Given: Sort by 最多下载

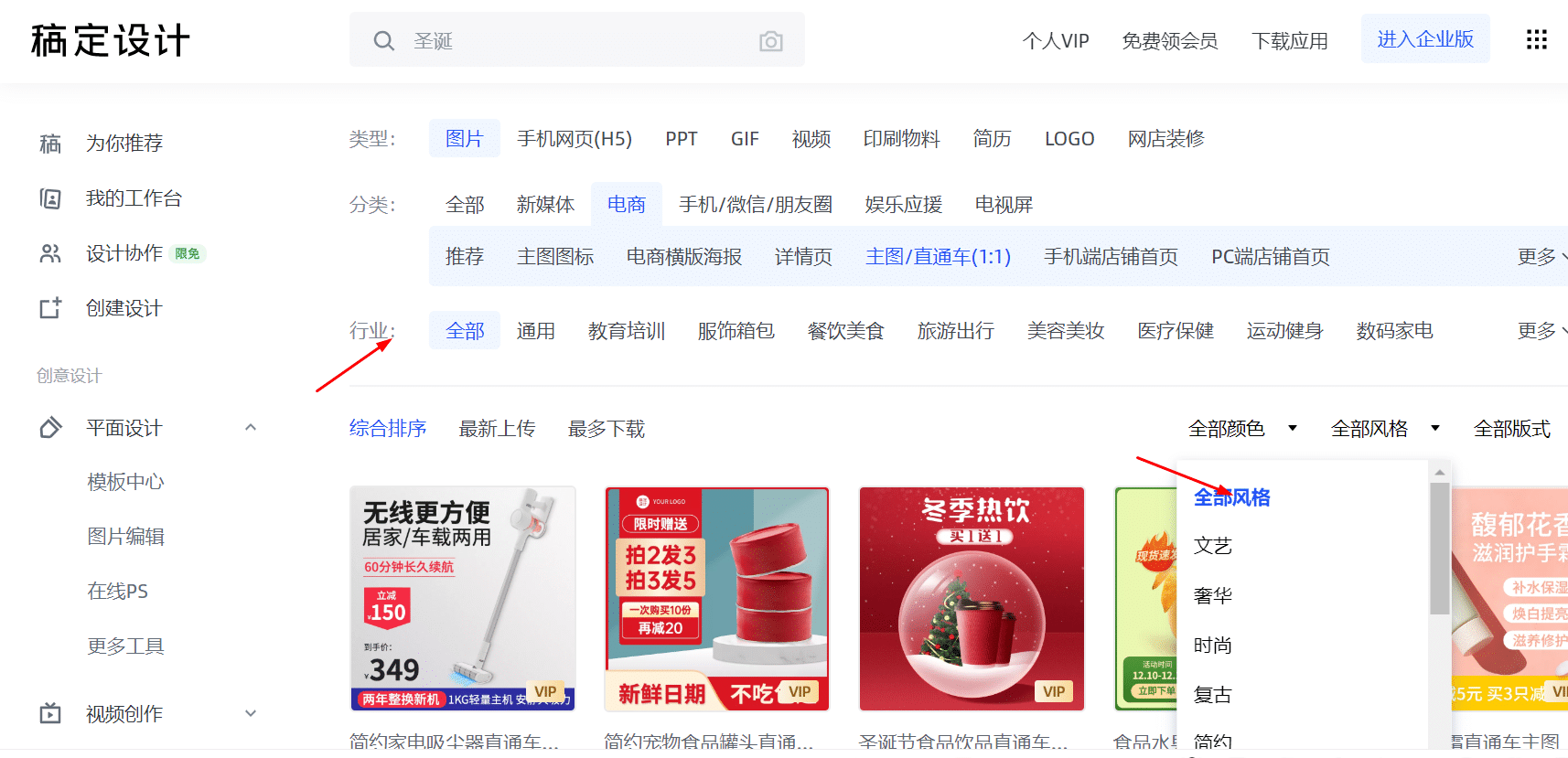Looking at the screenshot, I should click(x=607, y=429).
